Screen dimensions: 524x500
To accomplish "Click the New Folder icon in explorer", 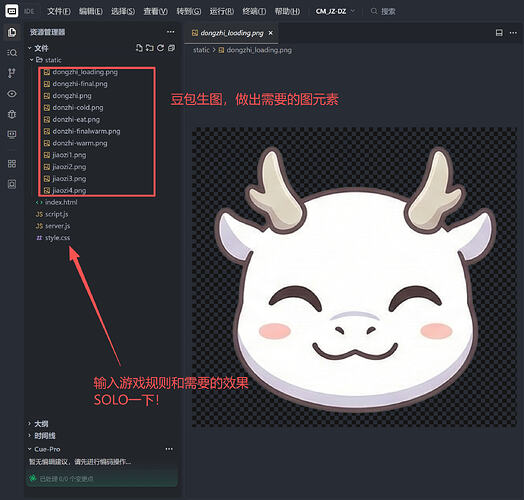I will point(150,48).
